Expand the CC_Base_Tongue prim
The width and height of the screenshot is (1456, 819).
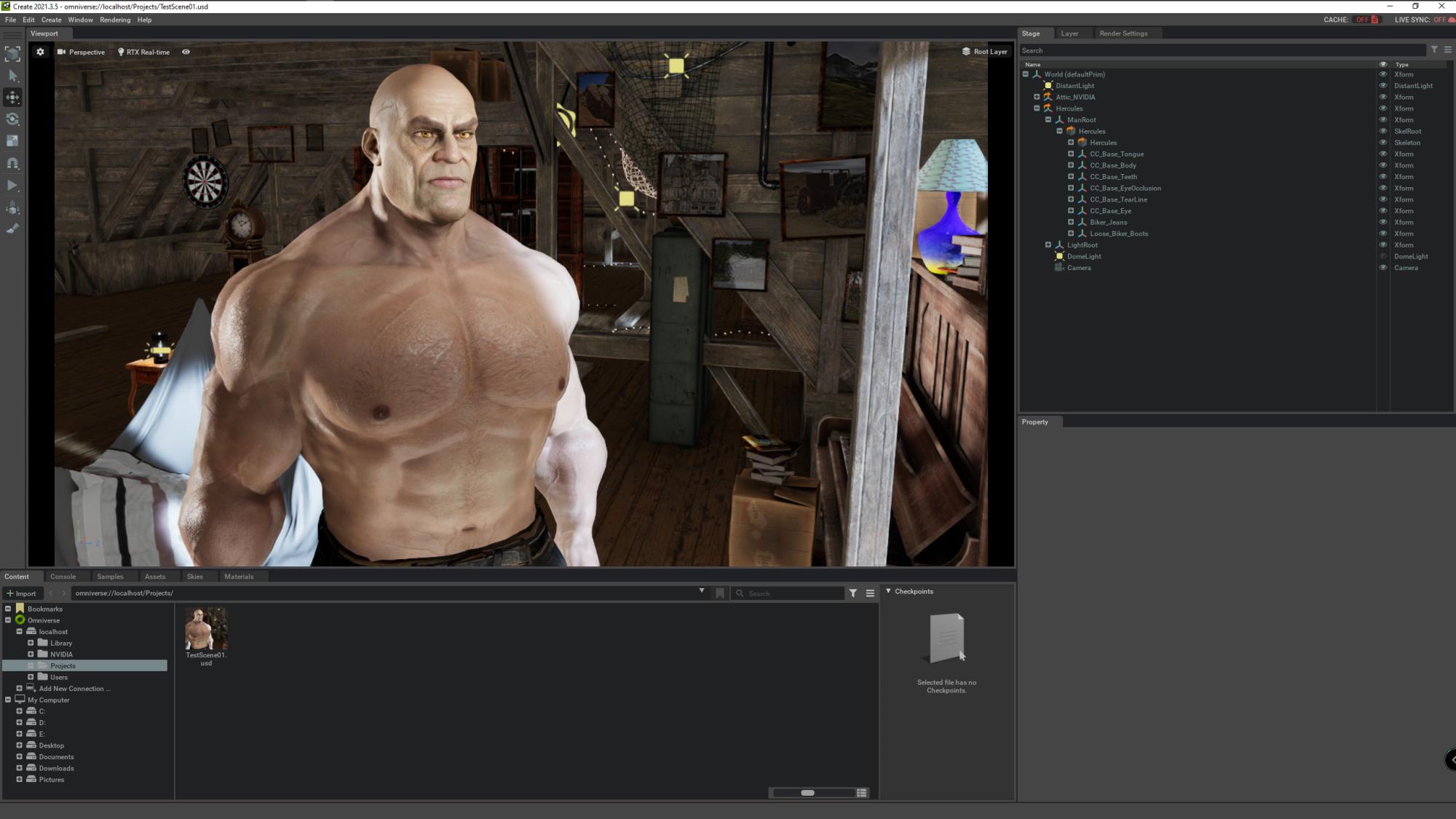(1071, 154)
